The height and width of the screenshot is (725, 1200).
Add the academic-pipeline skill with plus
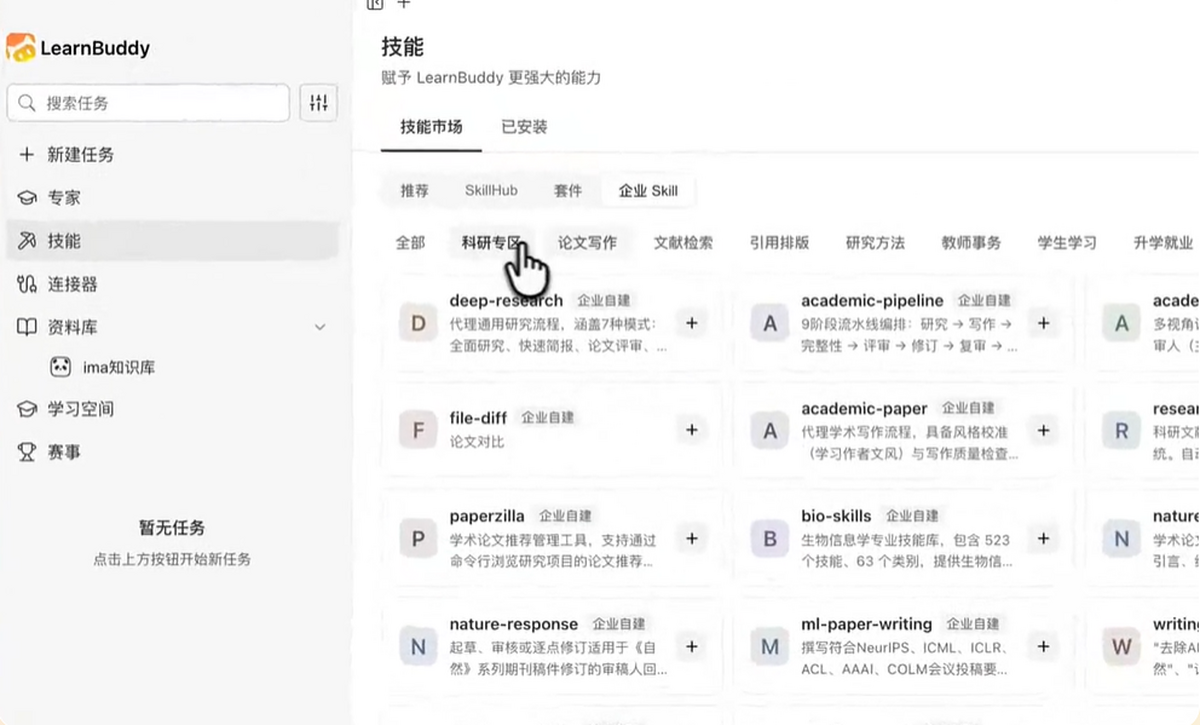(1043, 323)
